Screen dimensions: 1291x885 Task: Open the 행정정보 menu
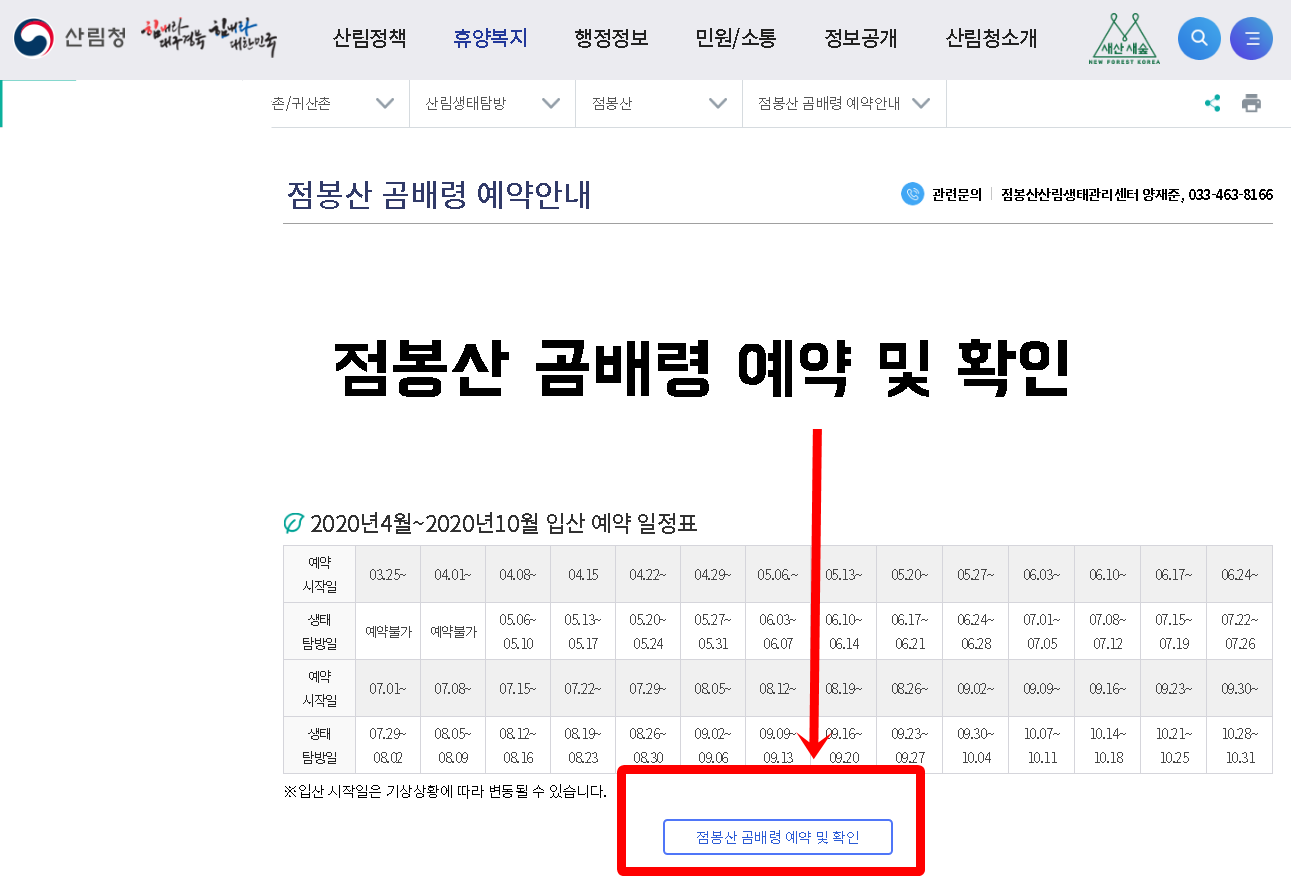pos(611,39)
